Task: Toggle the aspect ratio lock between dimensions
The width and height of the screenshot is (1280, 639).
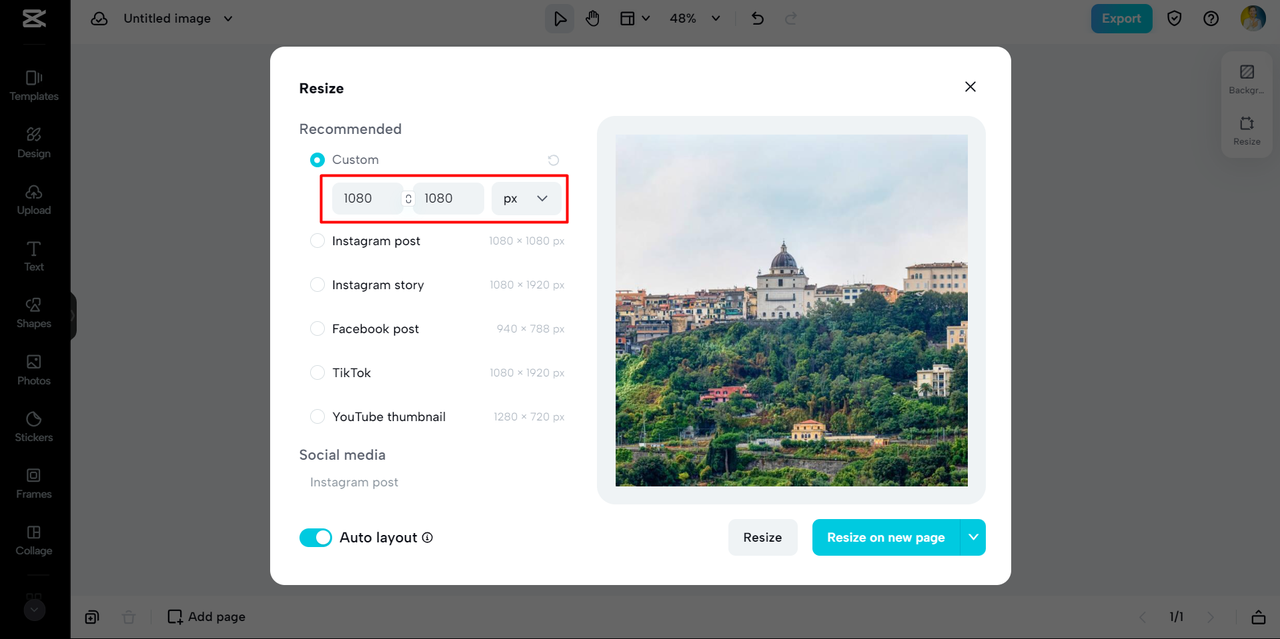Action: 408,198
